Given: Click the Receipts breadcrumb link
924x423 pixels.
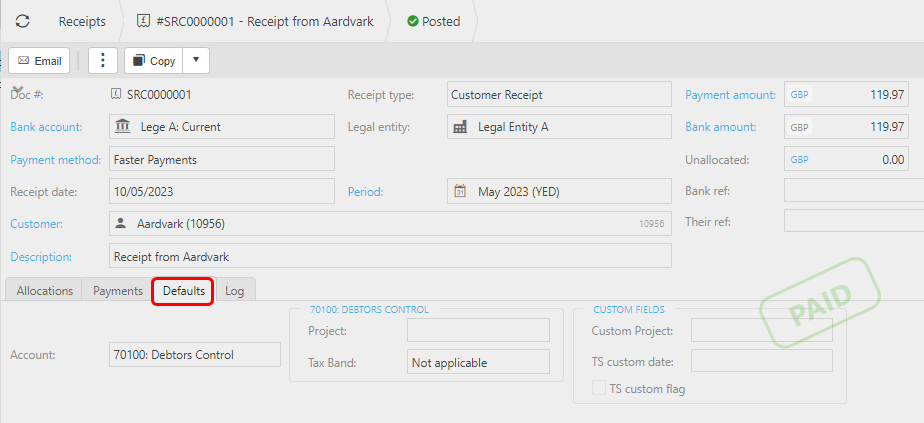Looking at the screenshot, I should point(82,21).
